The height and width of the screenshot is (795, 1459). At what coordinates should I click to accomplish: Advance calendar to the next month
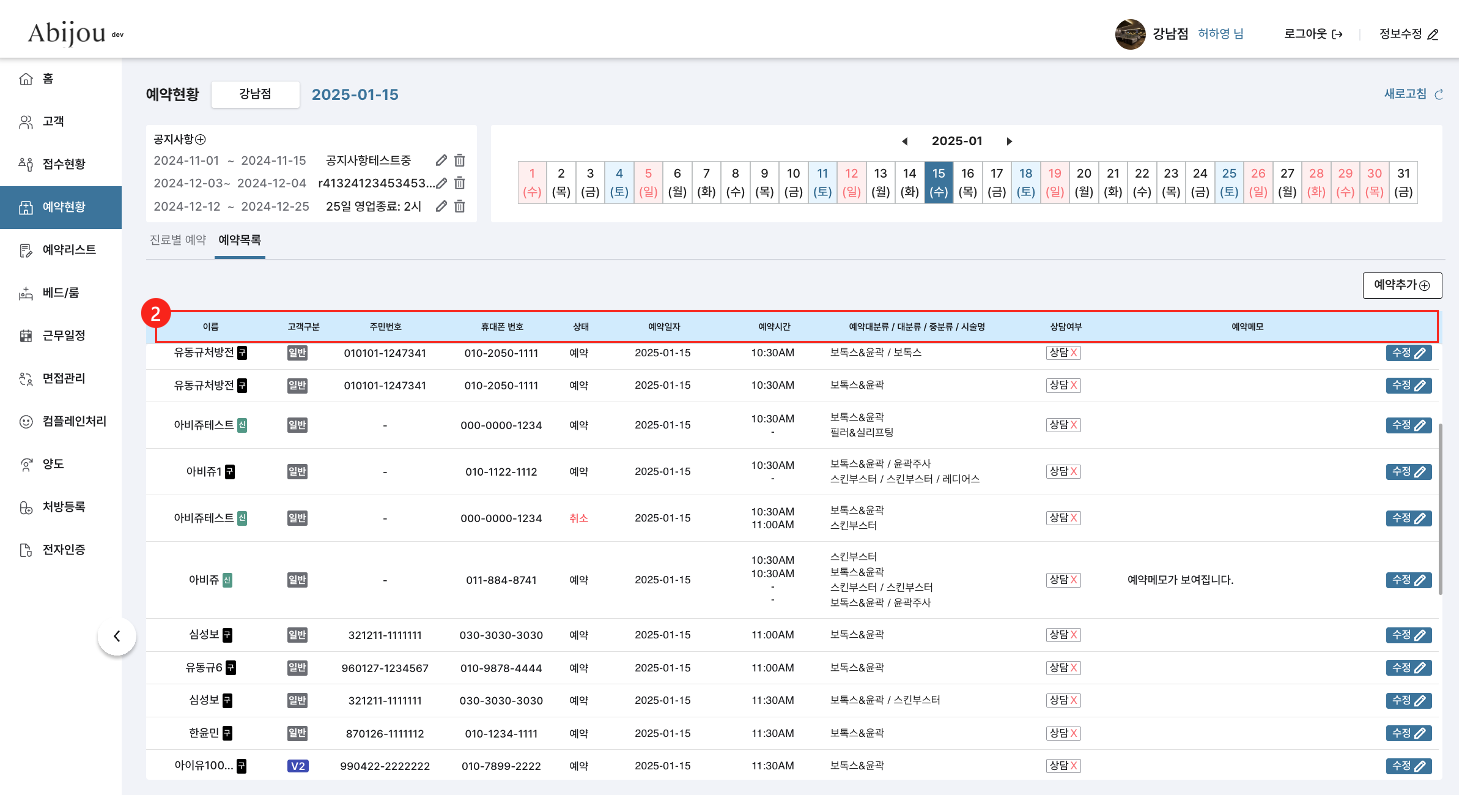click(x=1009, y=141)
